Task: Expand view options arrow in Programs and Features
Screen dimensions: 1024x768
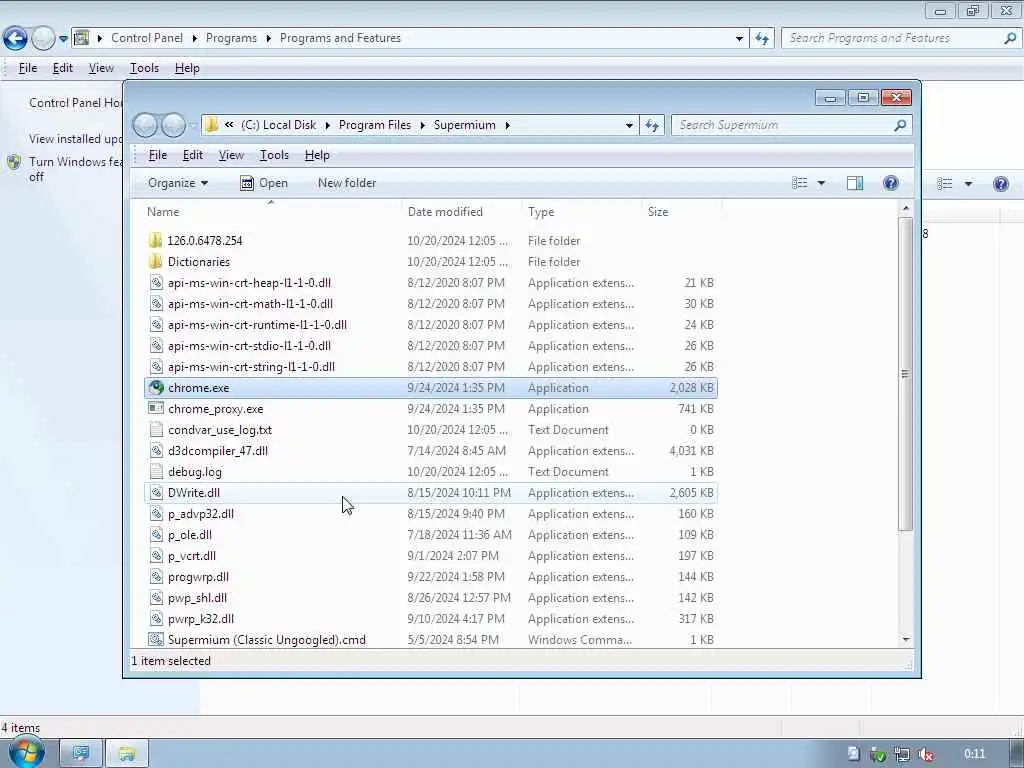Action: pos(968,184)
